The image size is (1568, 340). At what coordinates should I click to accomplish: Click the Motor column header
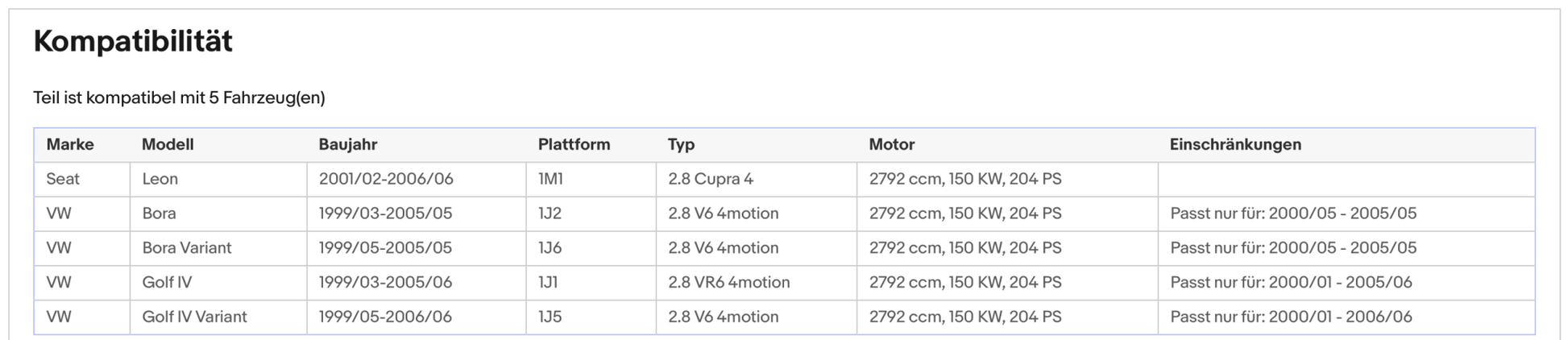[891, 144]
